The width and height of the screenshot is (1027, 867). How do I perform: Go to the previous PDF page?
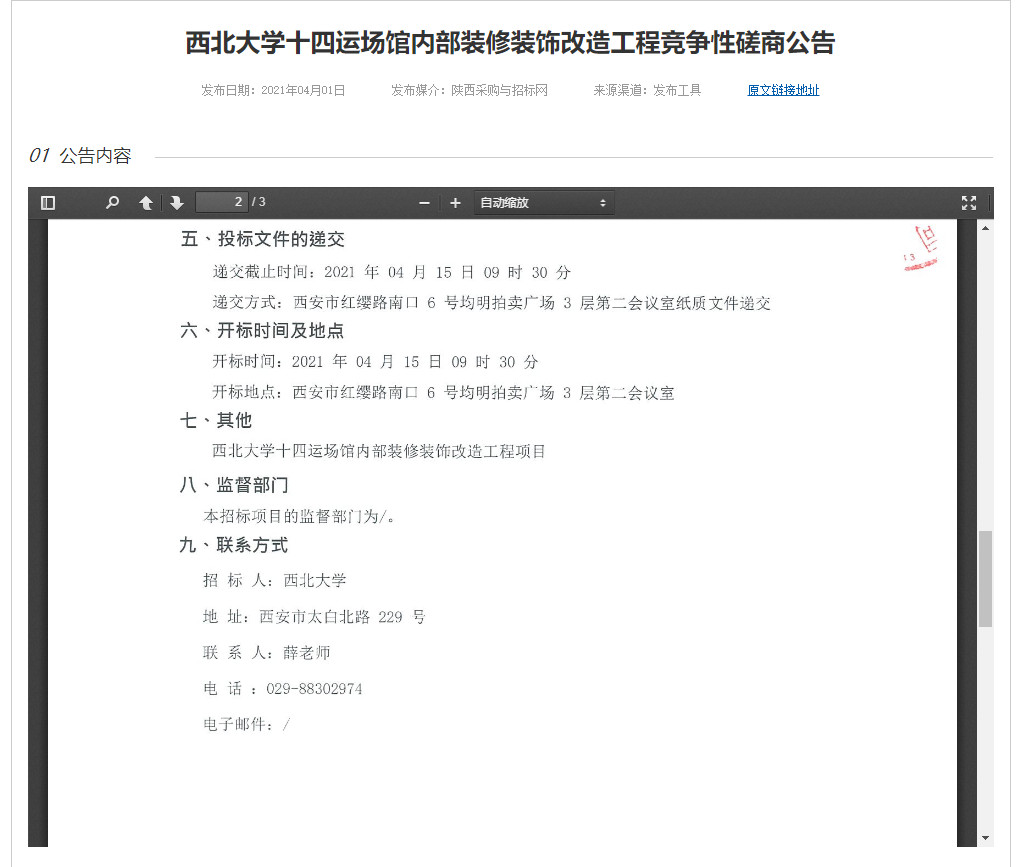tap(146, 203)
